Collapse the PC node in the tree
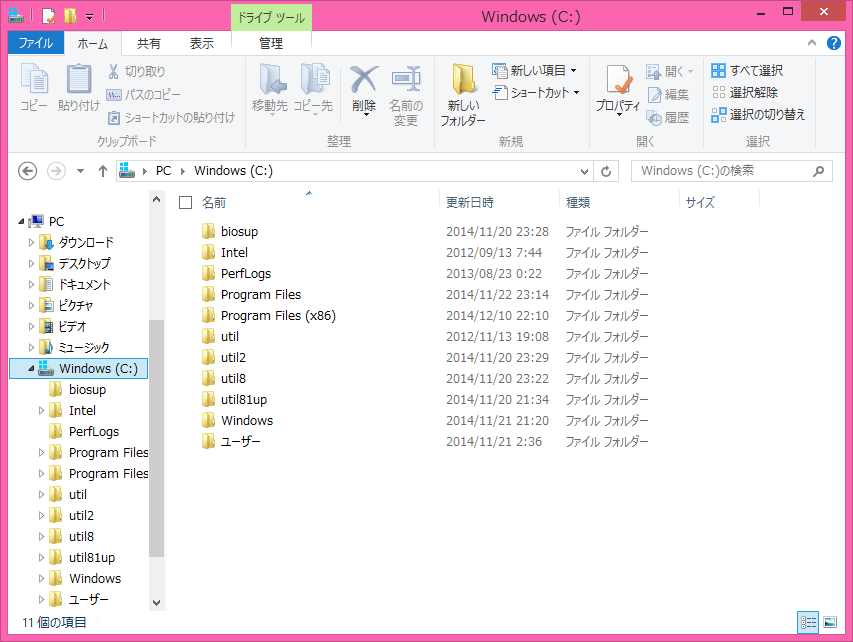 tap(21, 221)
